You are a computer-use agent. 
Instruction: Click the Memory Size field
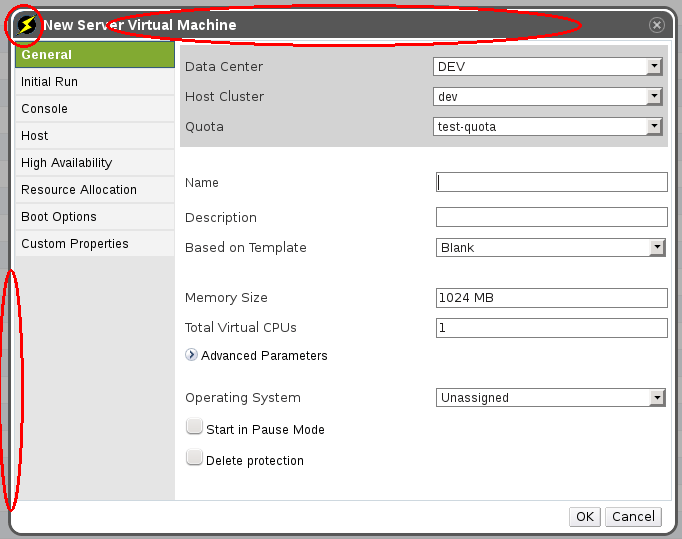click(551, 298)
